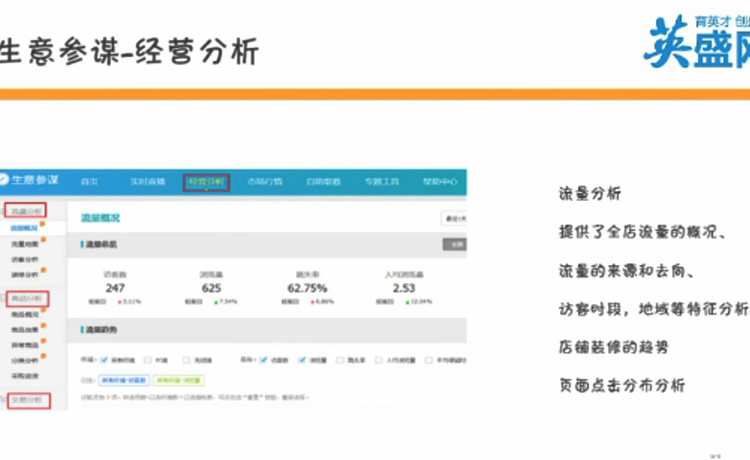Toggle the 所有终端 checkbox
Screen dimensions: 750x460
tap(105, 359)
